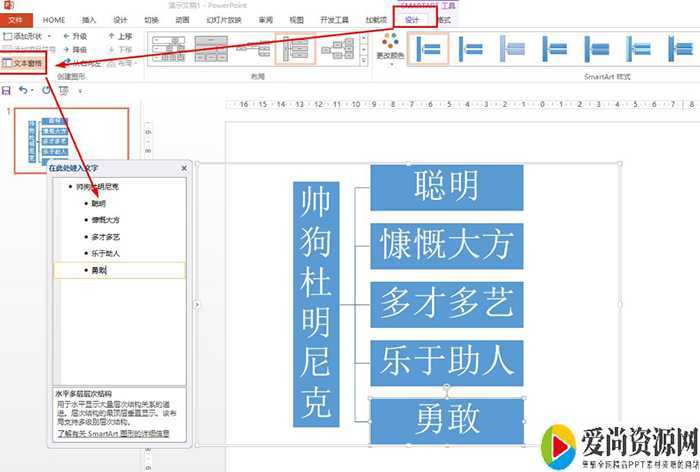The width and height of the screenshot is (700, 472).
Task: Click the 上移 (Move Up) icon
Action: [109, 36]
